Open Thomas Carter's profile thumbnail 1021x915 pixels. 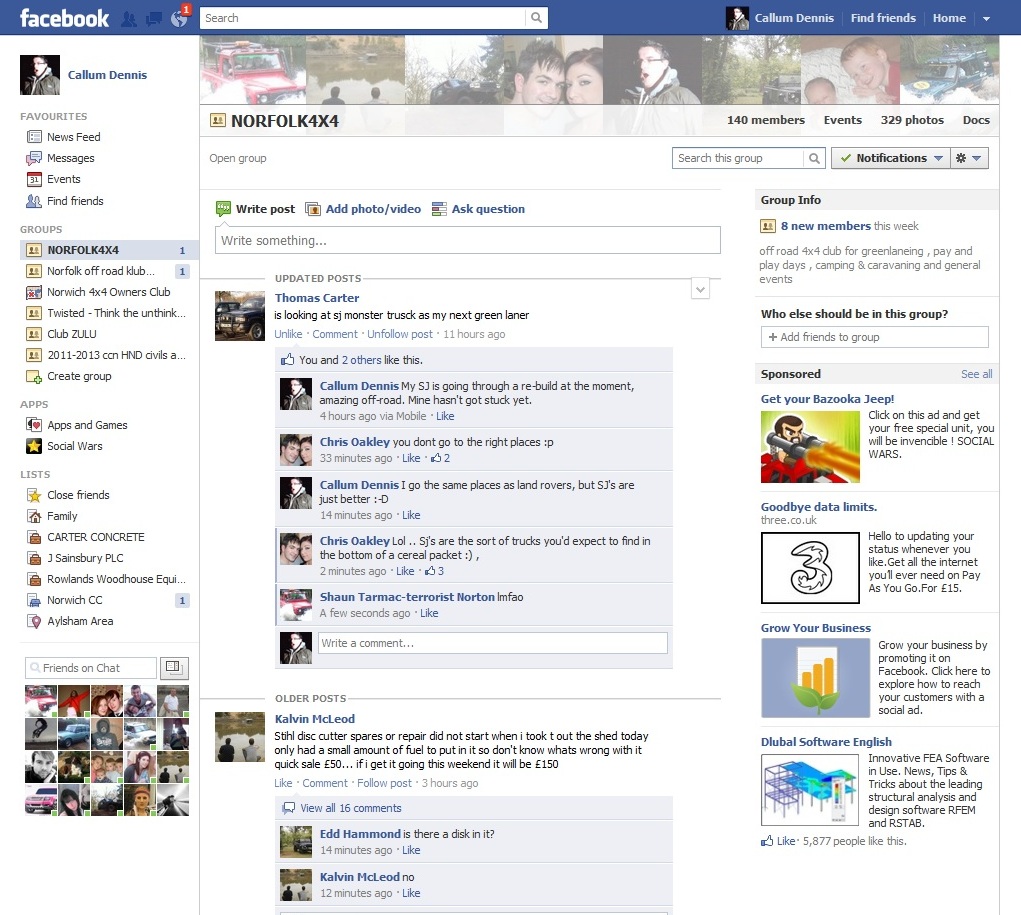coord(240,316)
